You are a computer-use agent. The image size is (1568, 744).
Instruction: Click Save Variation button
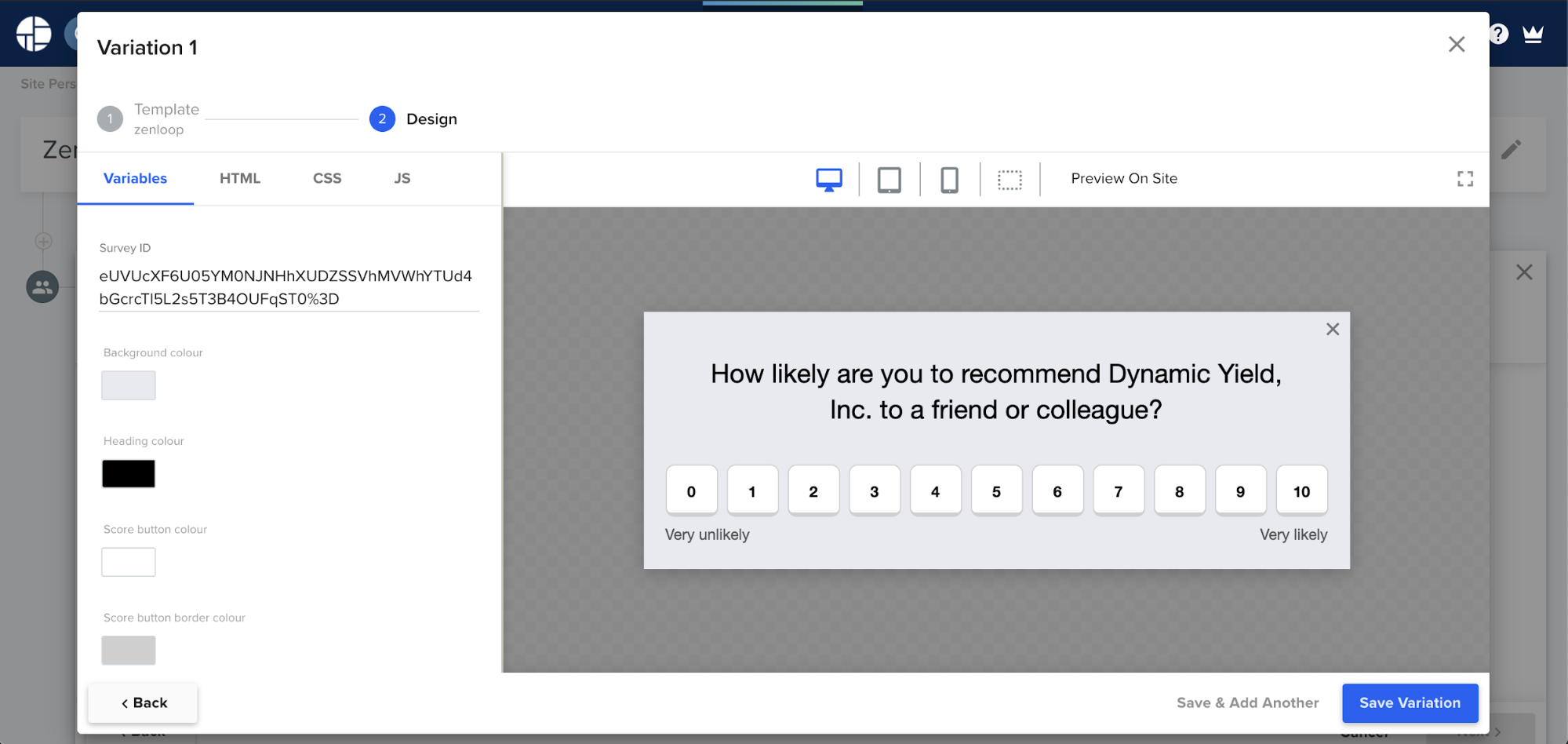1410,702
